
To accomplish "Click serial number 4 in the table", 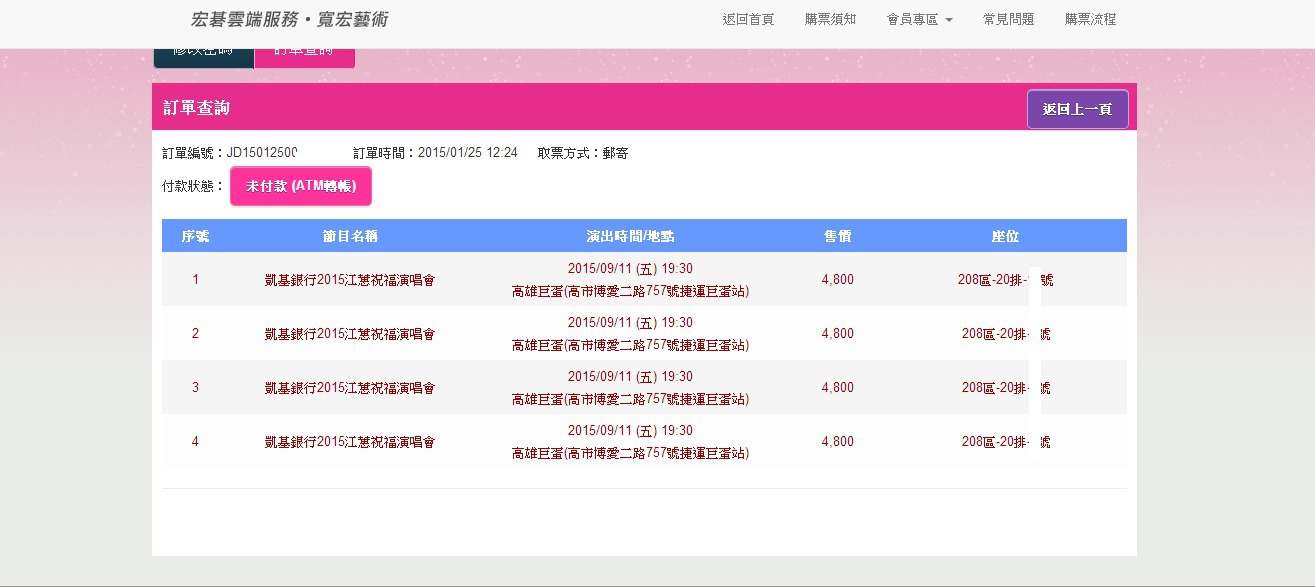I will (195, 442).
